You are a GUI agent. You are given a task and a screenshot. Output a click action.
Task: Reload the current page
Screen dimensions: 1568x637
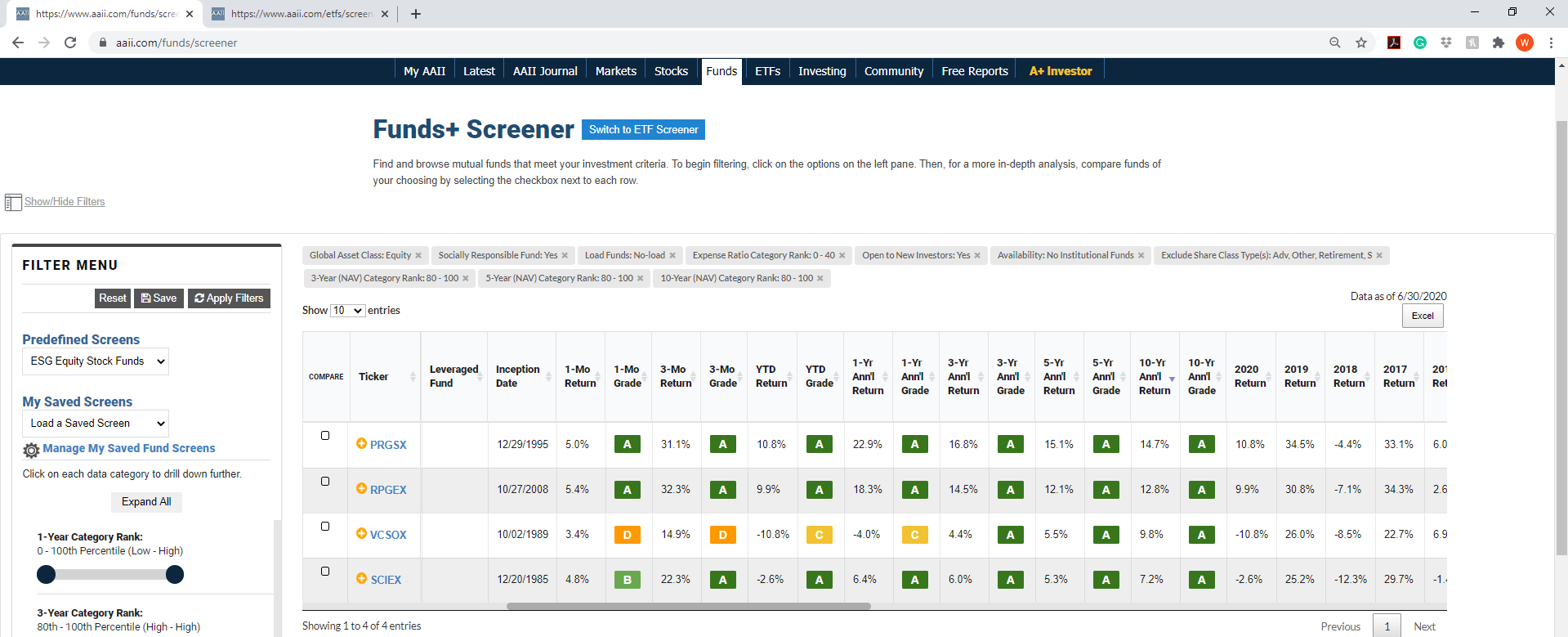(70, 43)
